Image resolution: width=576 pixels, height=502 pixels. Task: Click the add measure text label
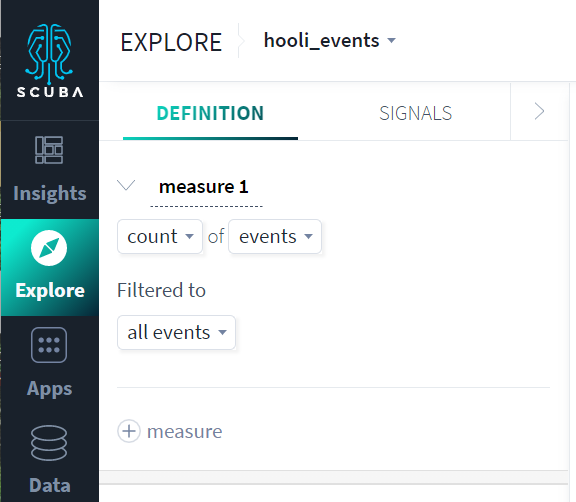click(184, 431)
